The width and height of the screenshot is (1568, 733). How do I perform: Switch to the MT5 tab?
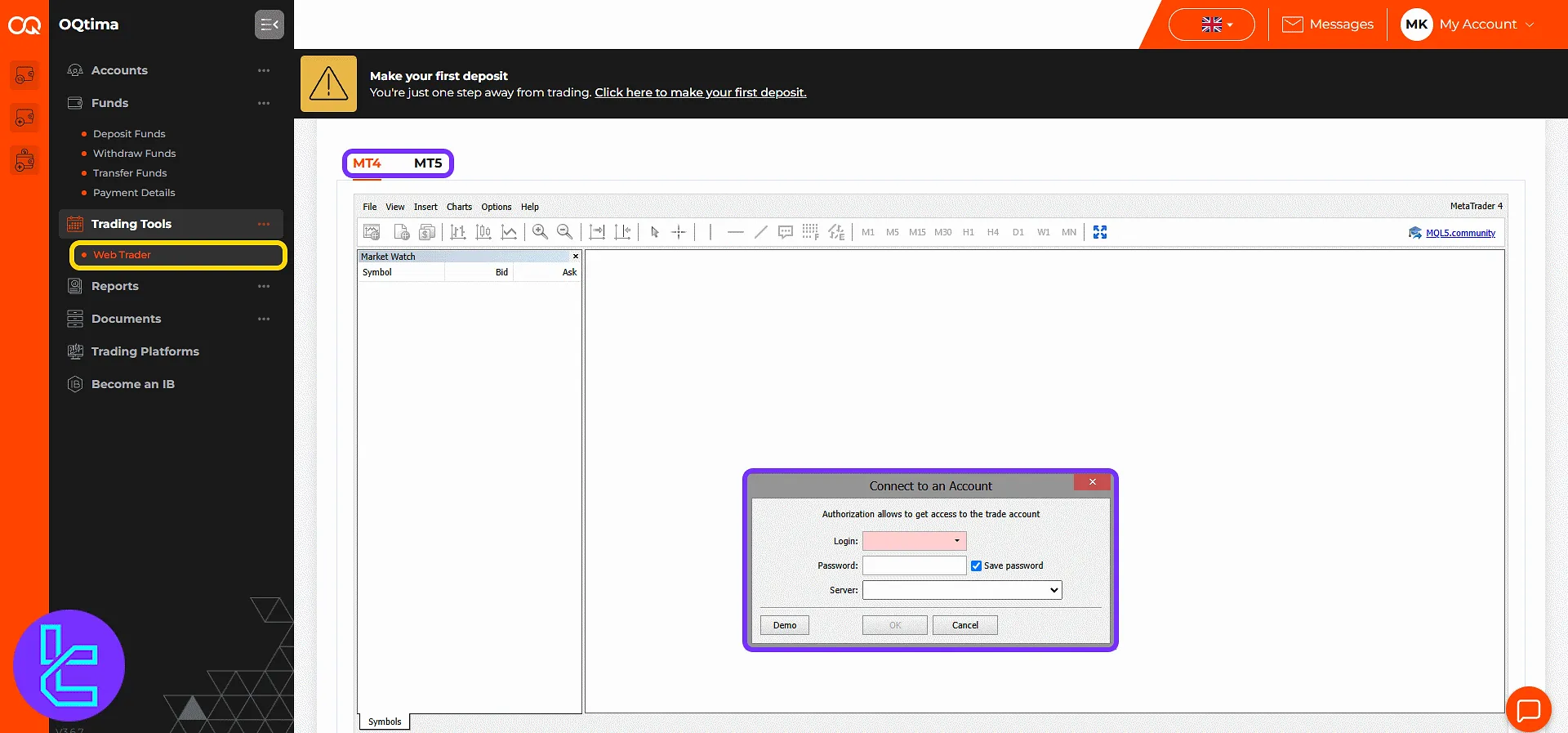click(x=428, y=163)
